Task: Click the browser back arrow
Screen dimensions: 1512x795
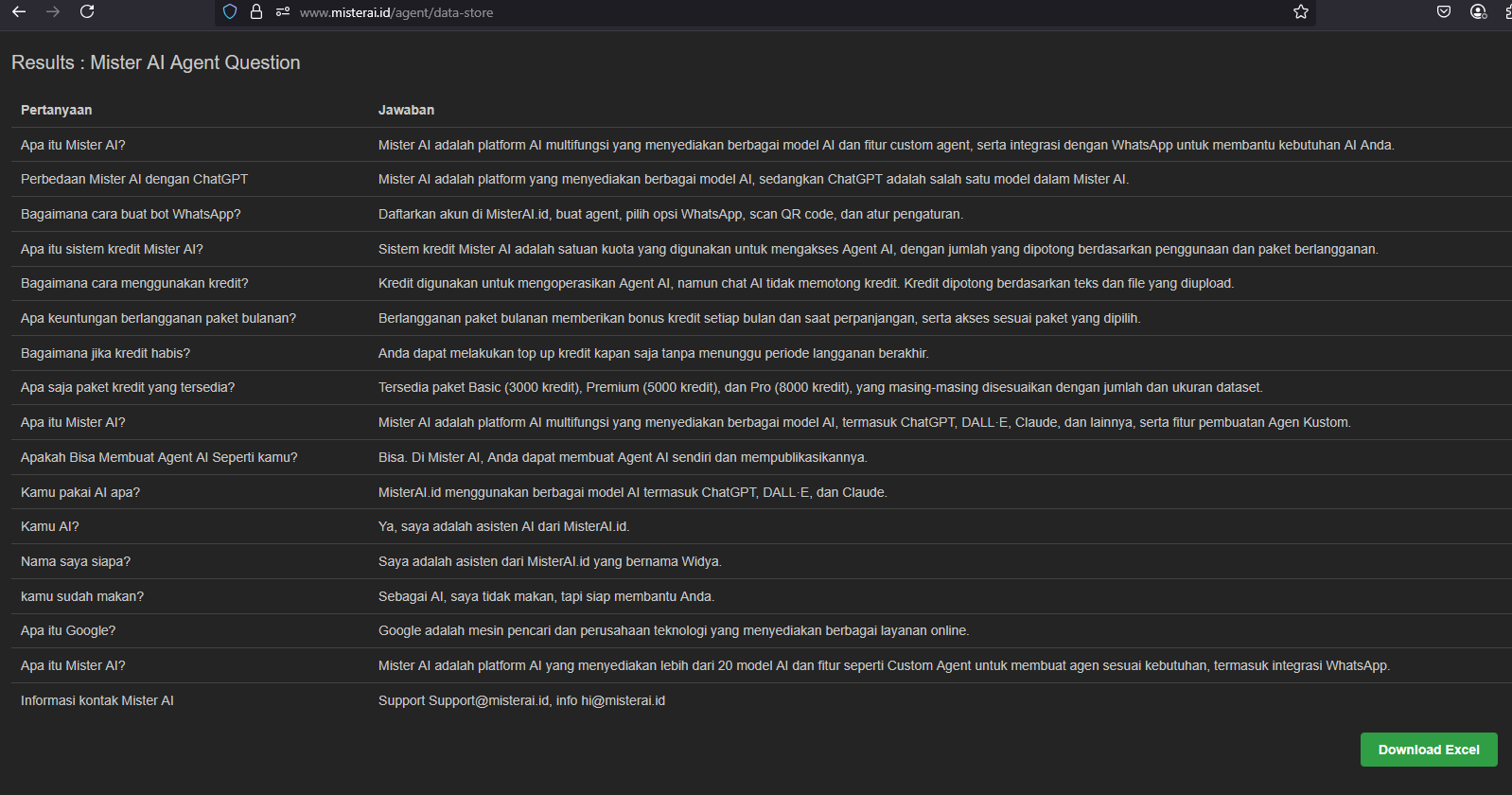Action: pyautogui.click(x=19, y=12)
